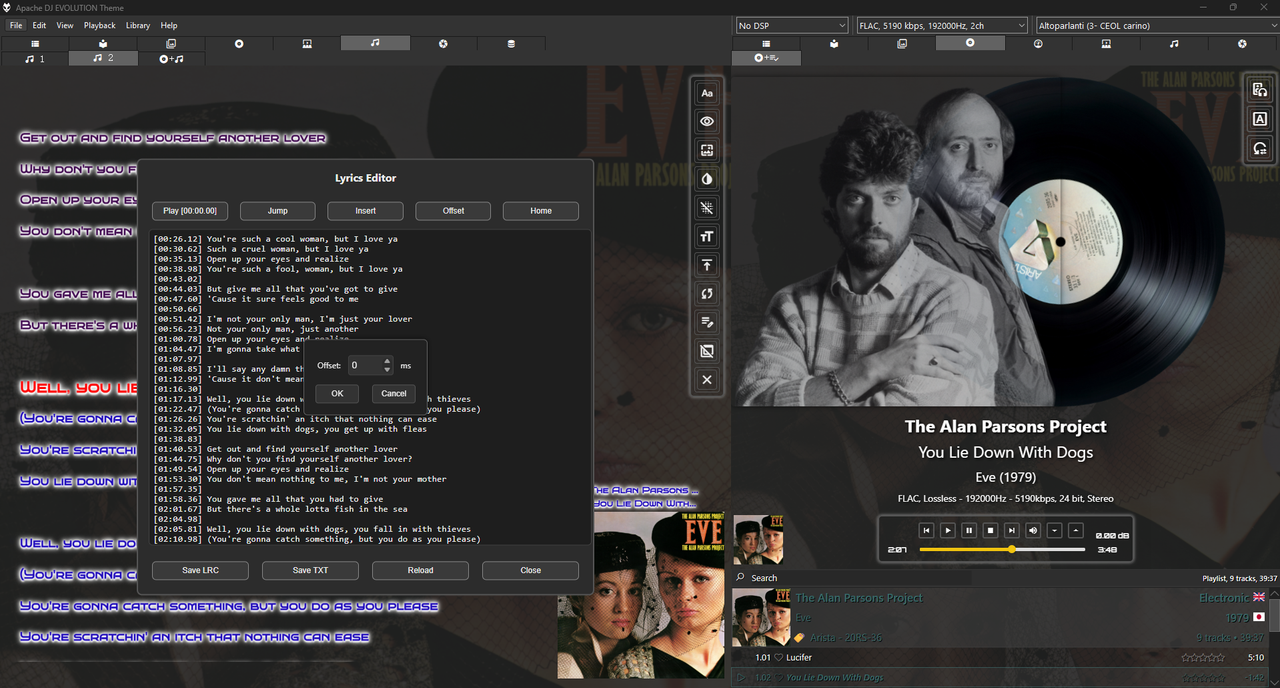
Task: Toggle the heart favorite icon for Lucifer
Action: point(779,657)
